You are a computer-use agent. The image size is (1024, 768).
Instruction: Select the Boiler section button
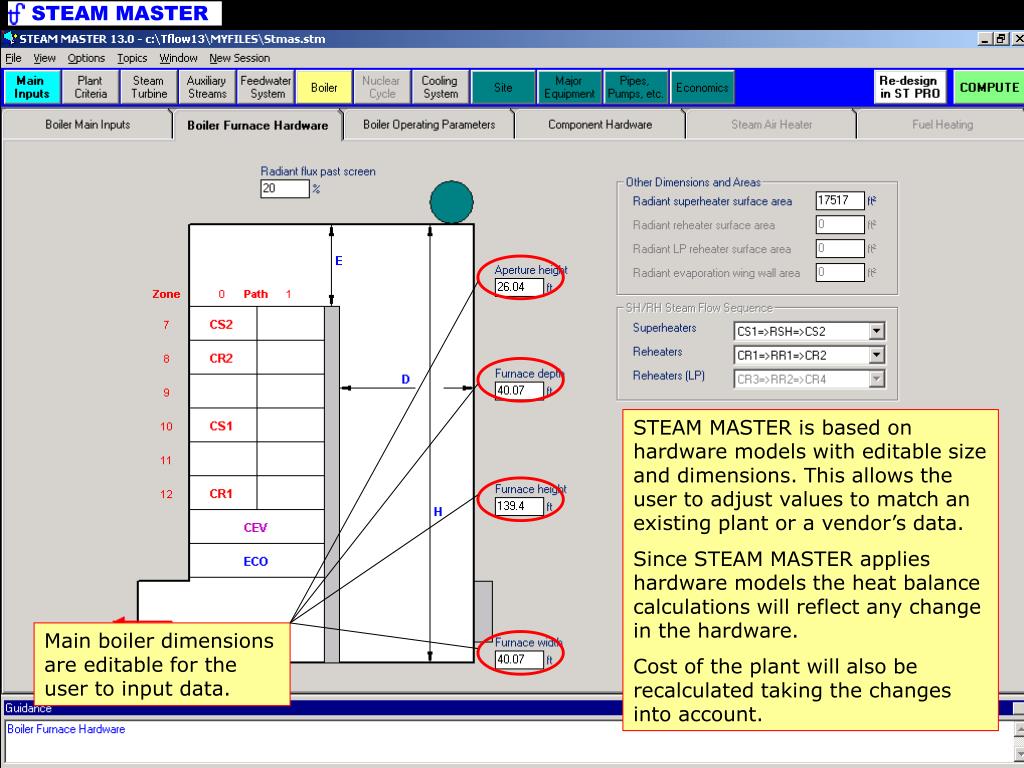click(x=324, y=87)
